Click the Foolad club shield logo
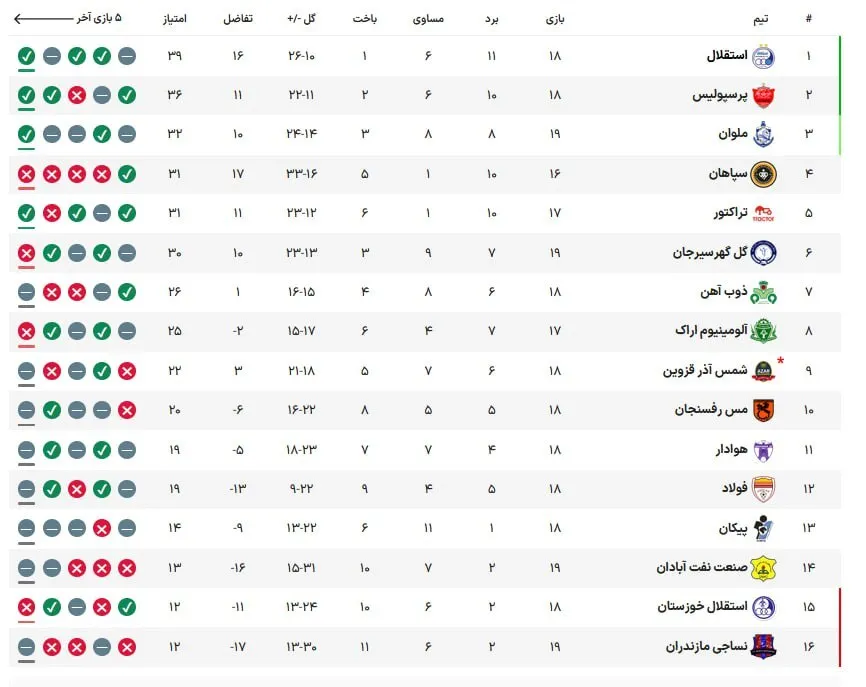866x687 pixels. click(x=764, y=489)
